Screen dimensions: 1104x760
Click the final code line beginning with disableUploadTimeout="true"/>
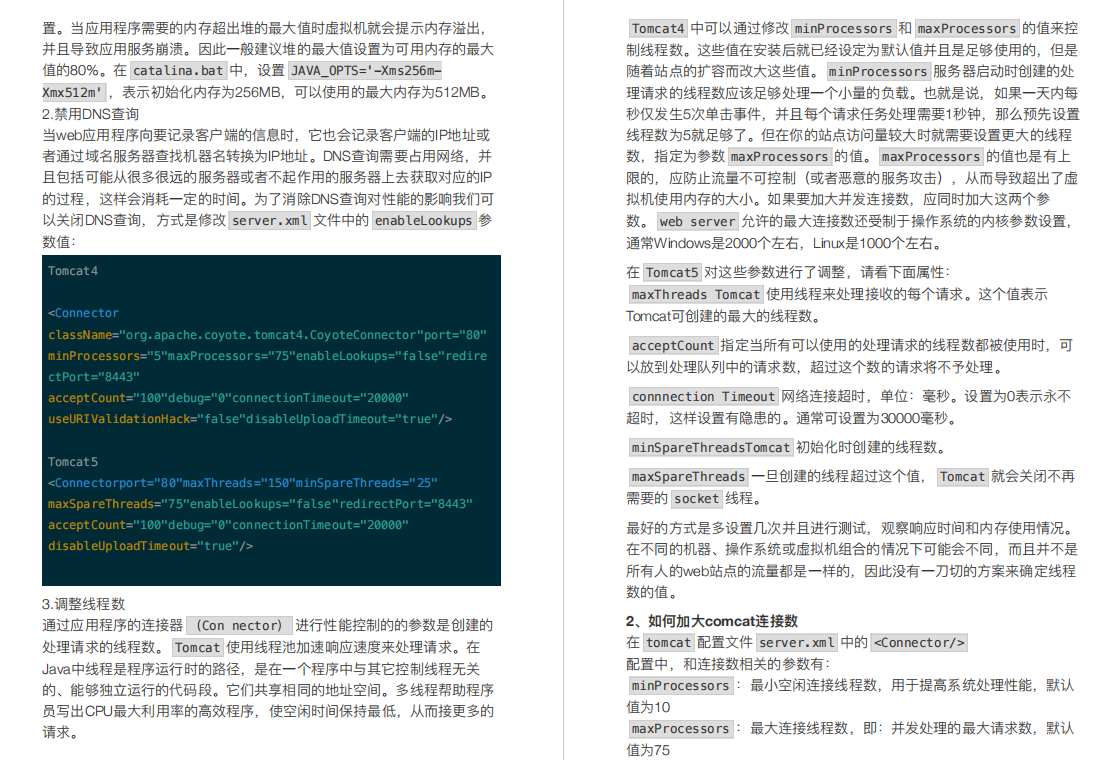(151, 546)
